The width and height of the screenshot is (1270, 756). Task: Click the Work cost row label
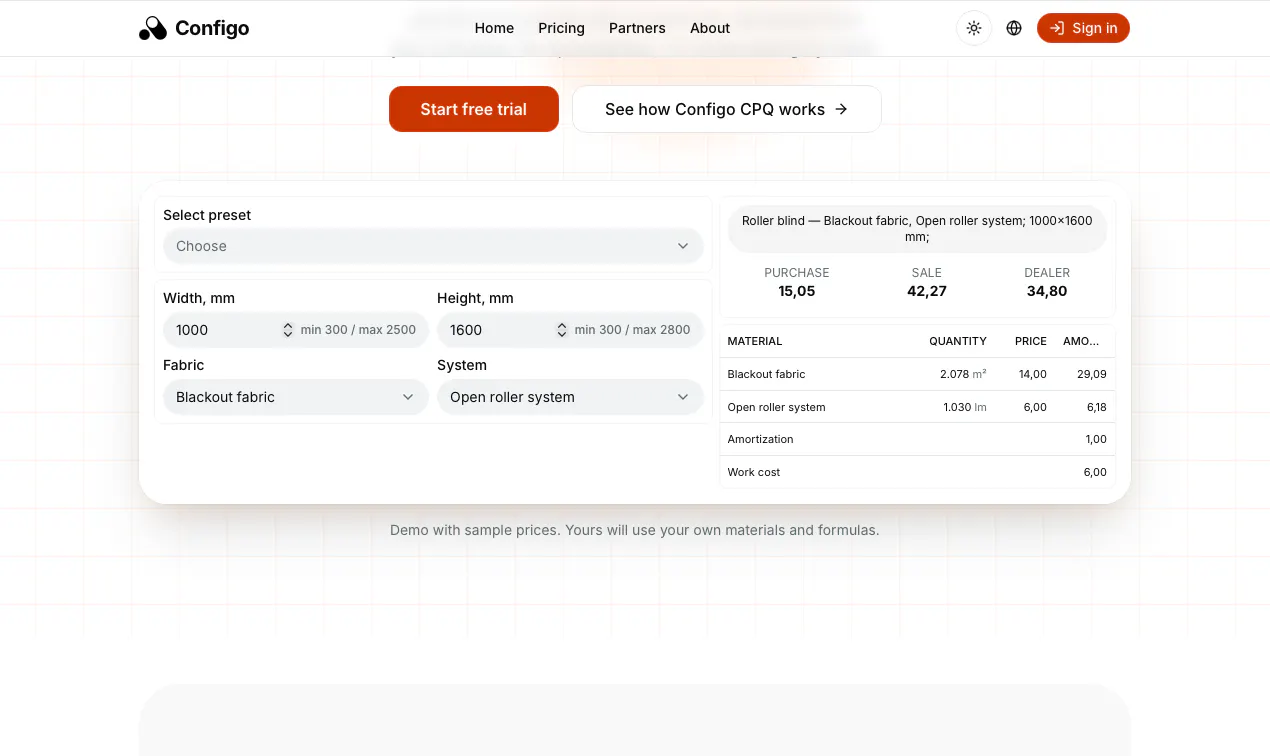(754, 472)
